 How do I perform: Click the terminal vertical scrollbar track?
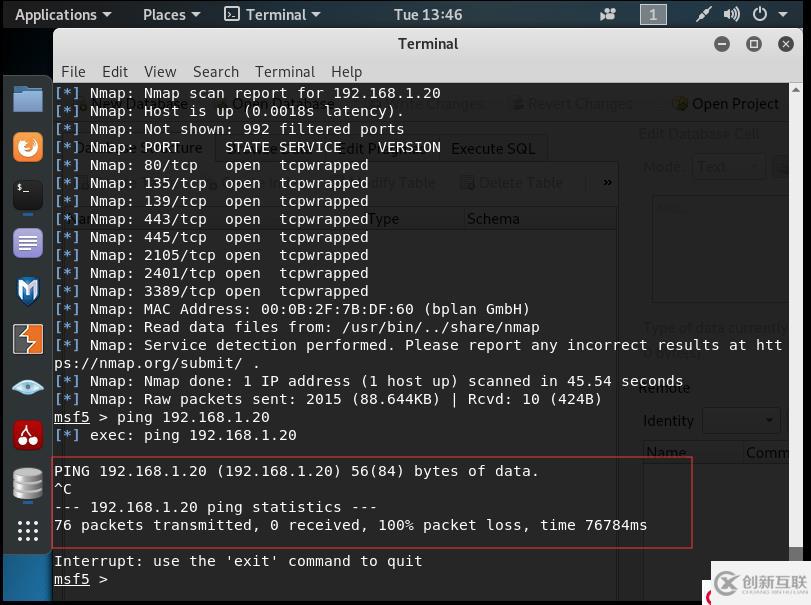click(x=795, y=321)
